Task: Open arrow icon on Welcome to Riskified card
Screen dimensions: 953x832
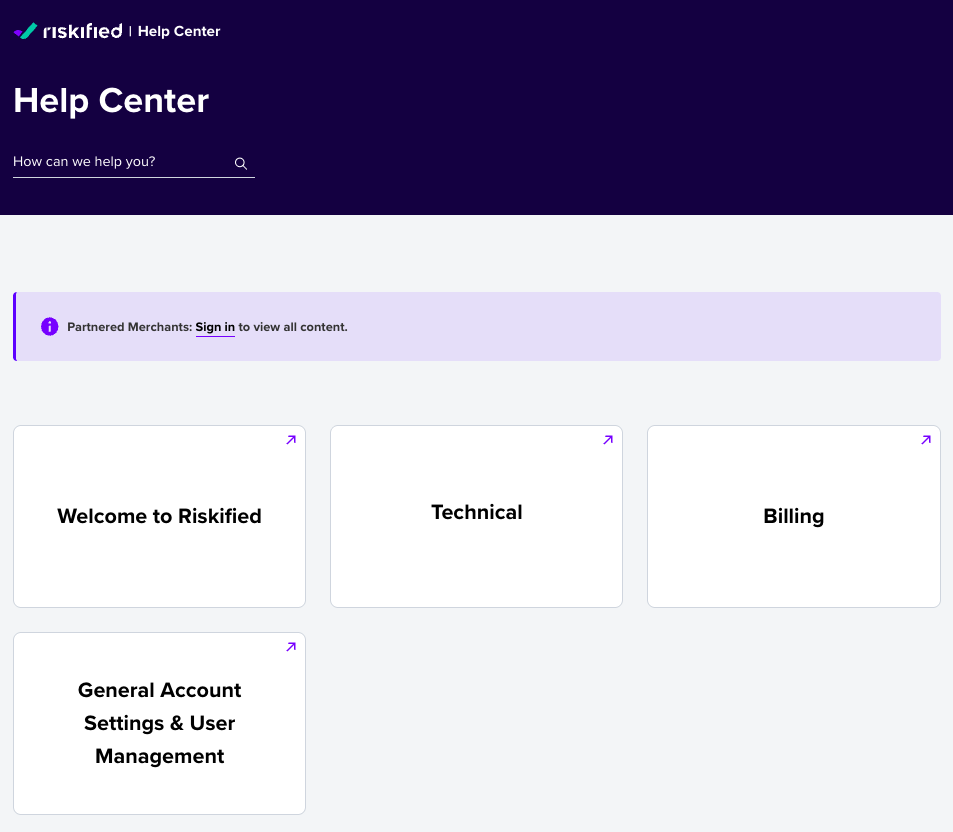Action: [291, 440]
